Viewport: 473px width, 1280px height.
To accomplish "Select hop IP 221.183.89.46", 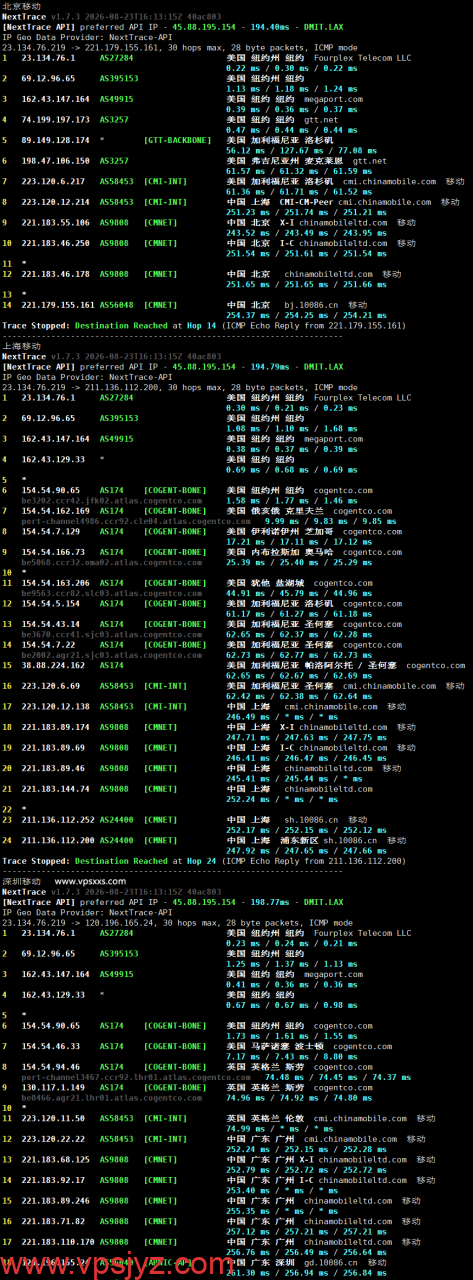I will (53, 768).
